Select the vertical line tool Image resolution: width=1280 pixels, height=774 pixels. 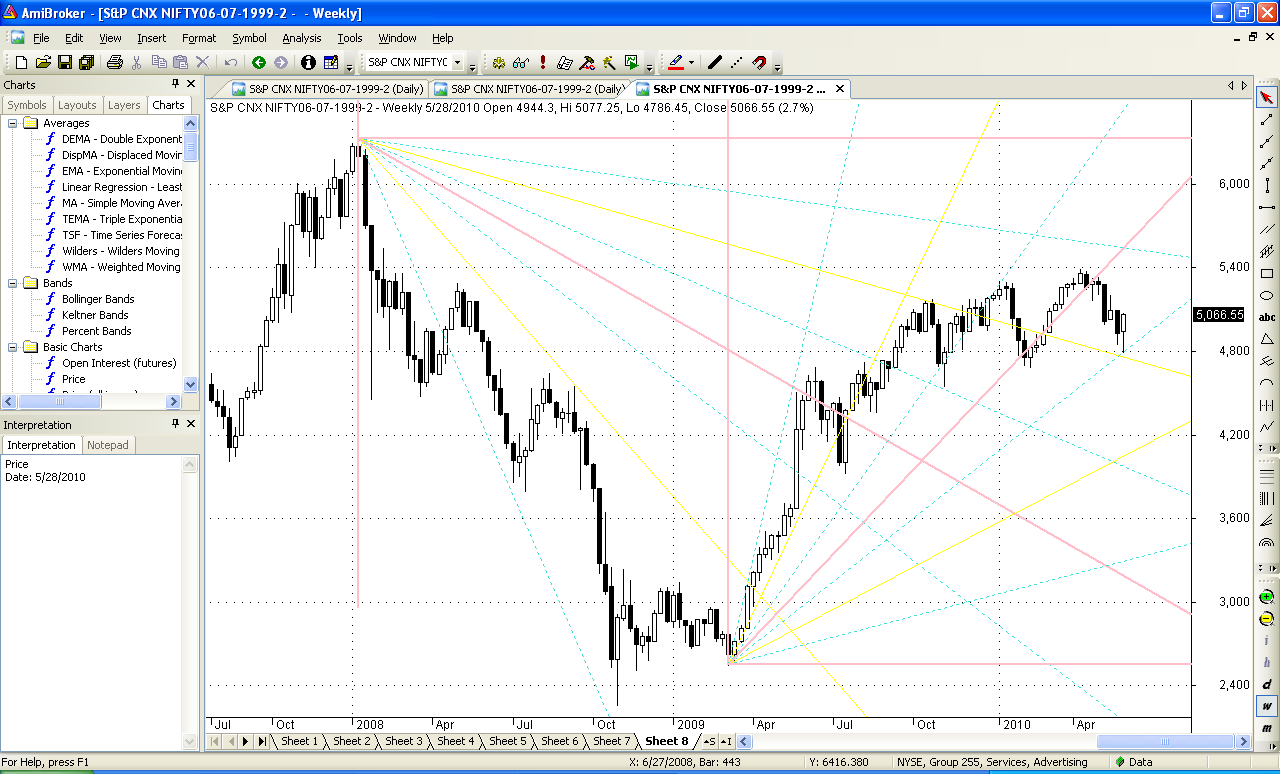(x=1267, y=186)
